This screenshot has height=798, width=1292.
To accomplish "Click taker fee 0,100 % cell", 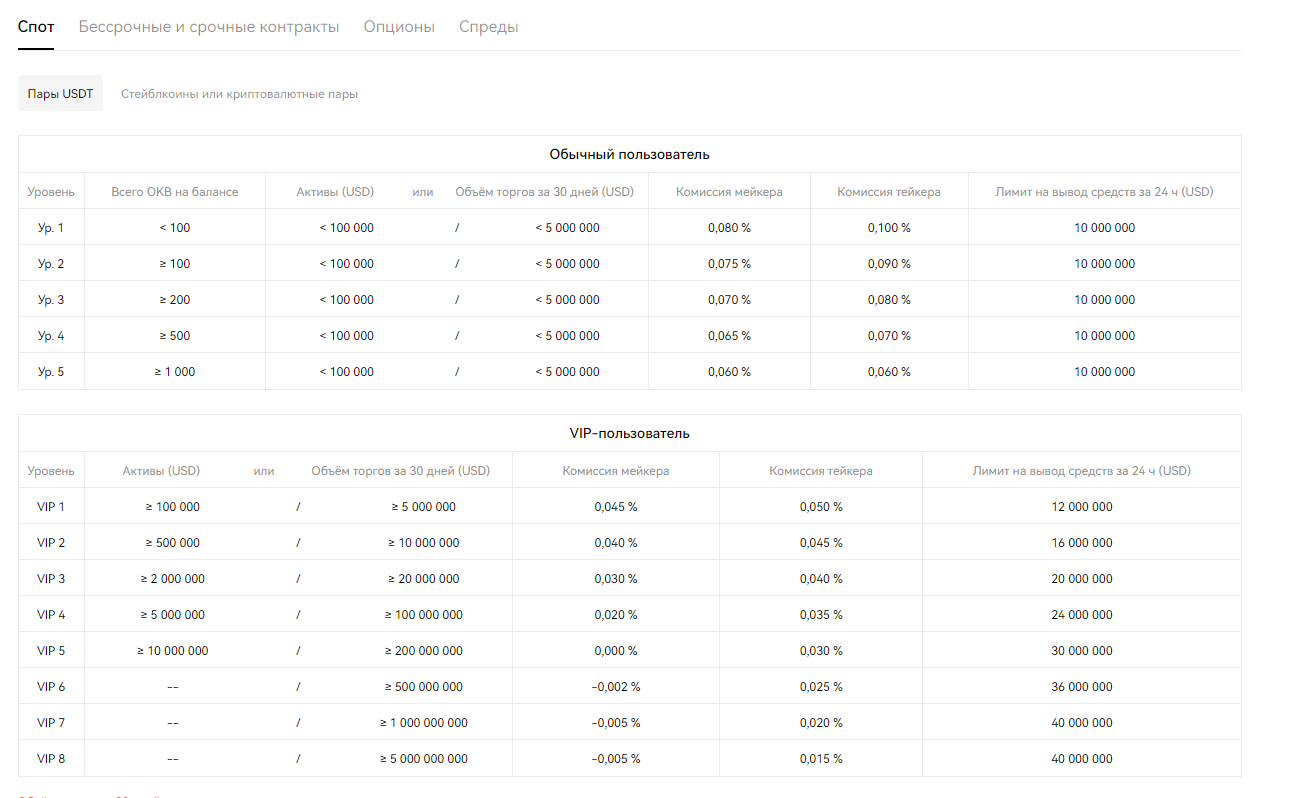I will coord(889,228).
